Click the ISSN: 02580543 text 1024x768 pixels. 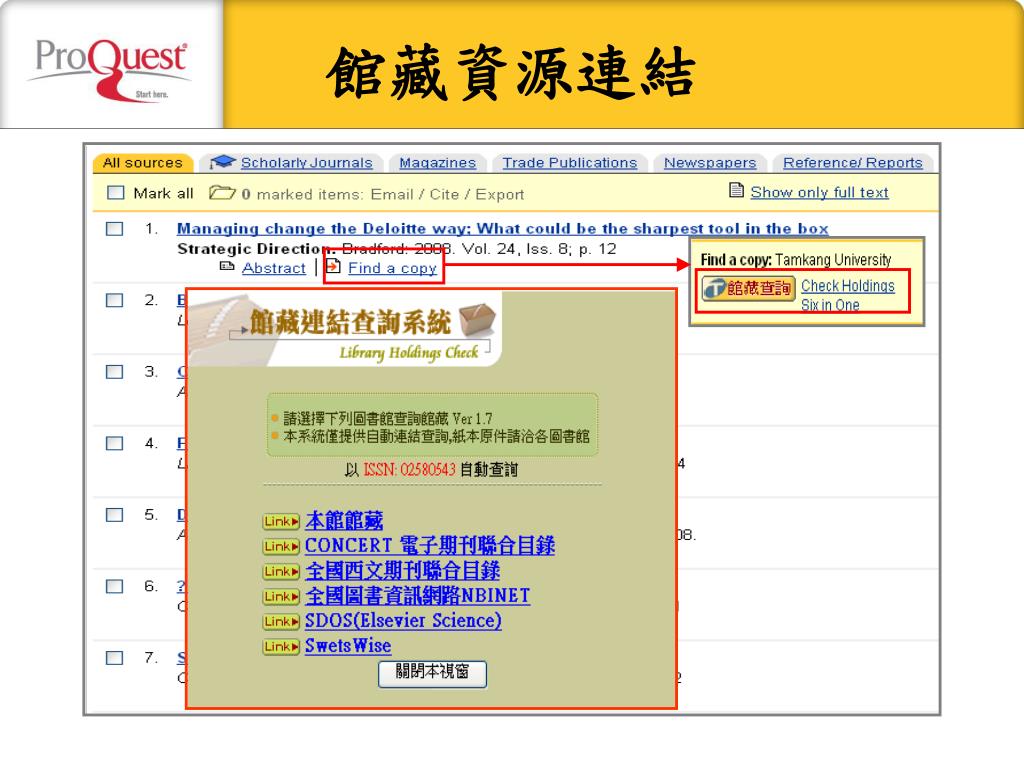[x=409, y=470]
